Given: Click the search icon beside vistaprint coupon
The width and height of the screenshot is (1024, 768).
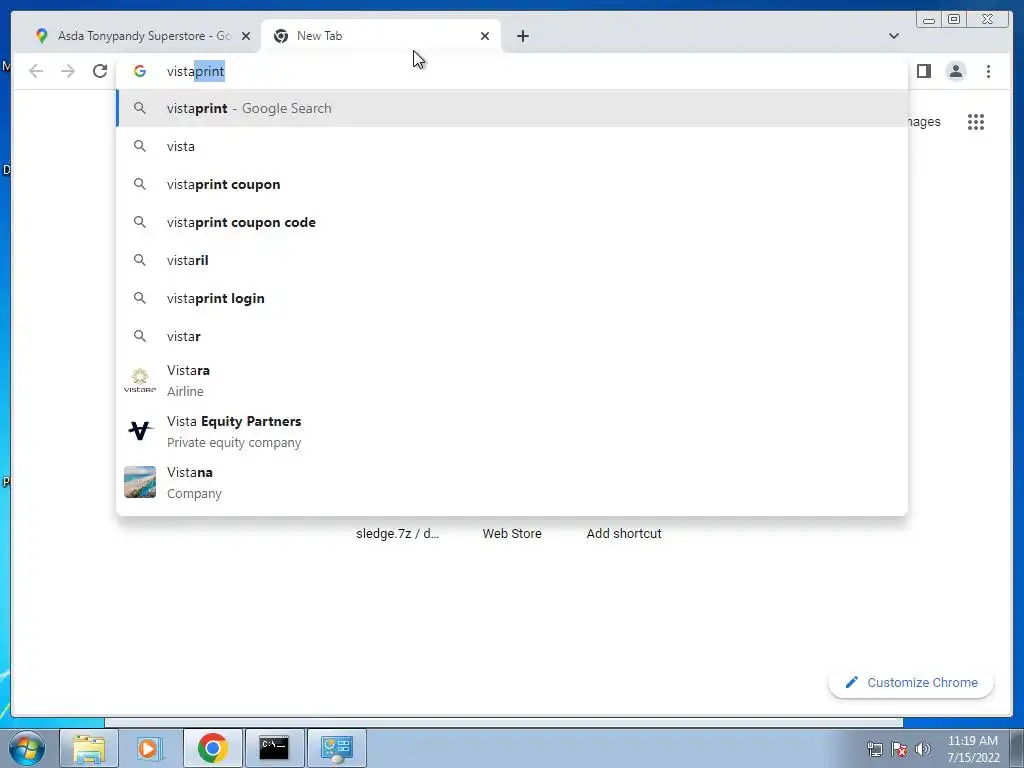Looking at the screenshot, I should point(140,184).
